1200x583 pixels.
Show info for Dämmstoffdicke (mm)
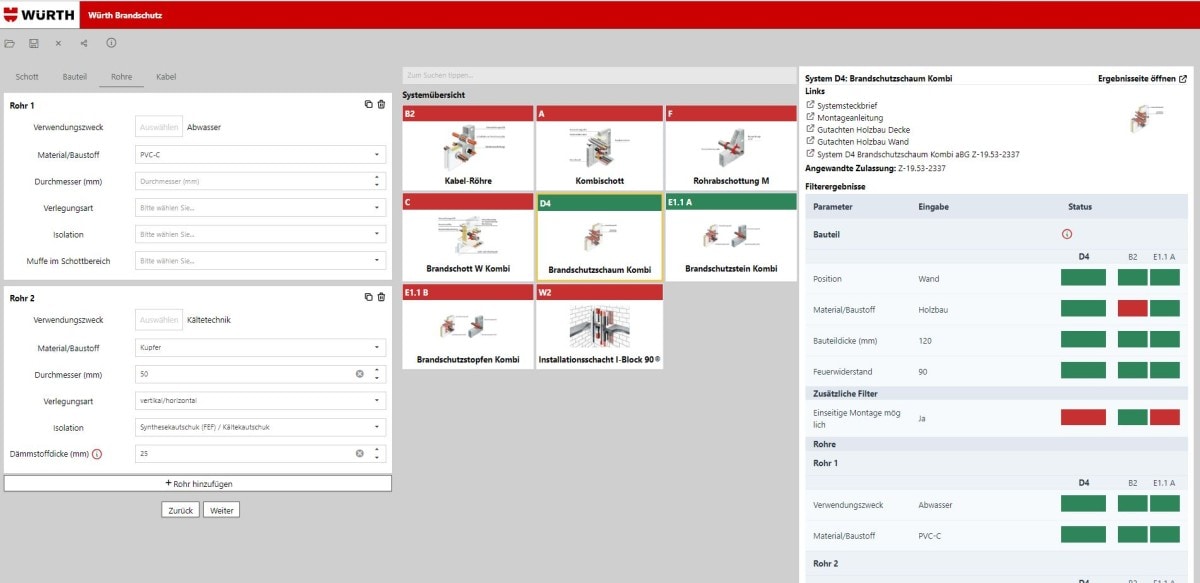(97, 454)
